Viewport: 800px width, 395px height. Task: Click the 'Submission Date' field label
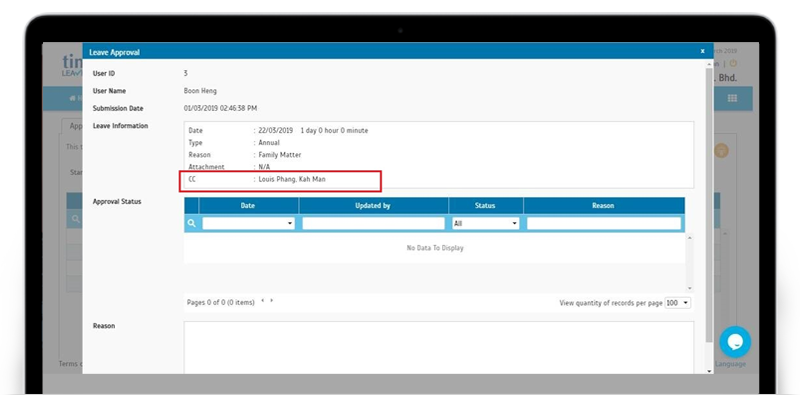(118, 108)
